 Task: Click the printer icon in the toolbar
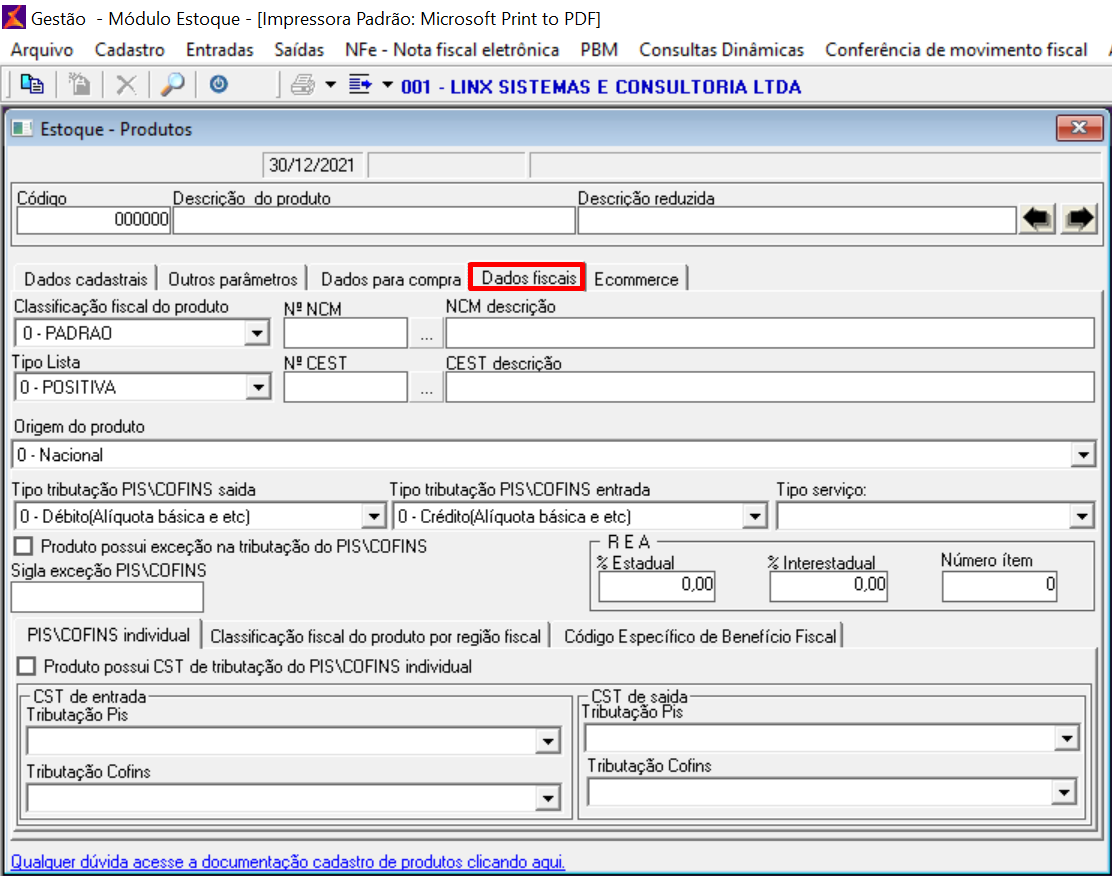pos(302,86)
